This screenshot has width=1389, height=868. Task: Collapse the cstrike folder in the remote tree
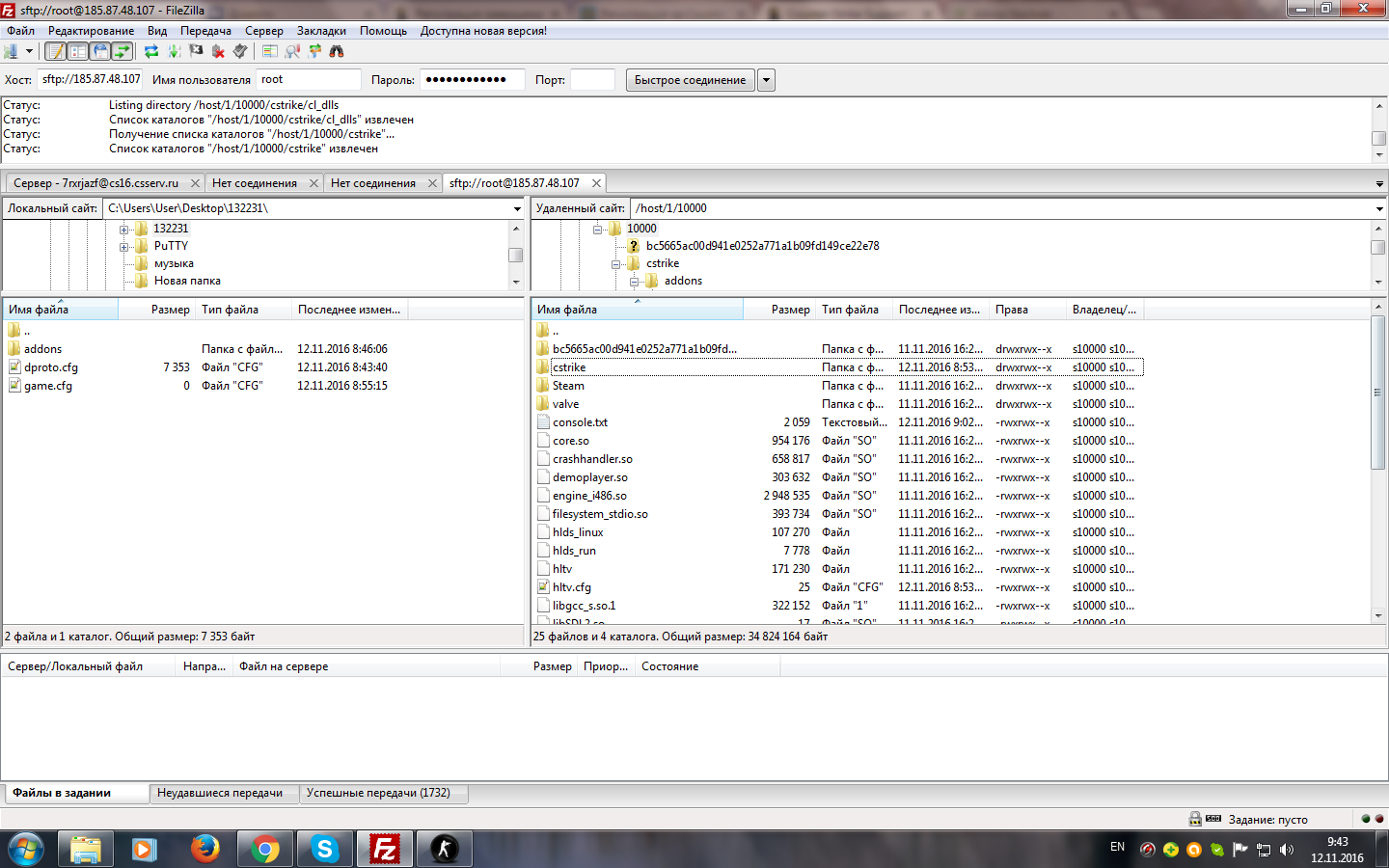(615, 264)
